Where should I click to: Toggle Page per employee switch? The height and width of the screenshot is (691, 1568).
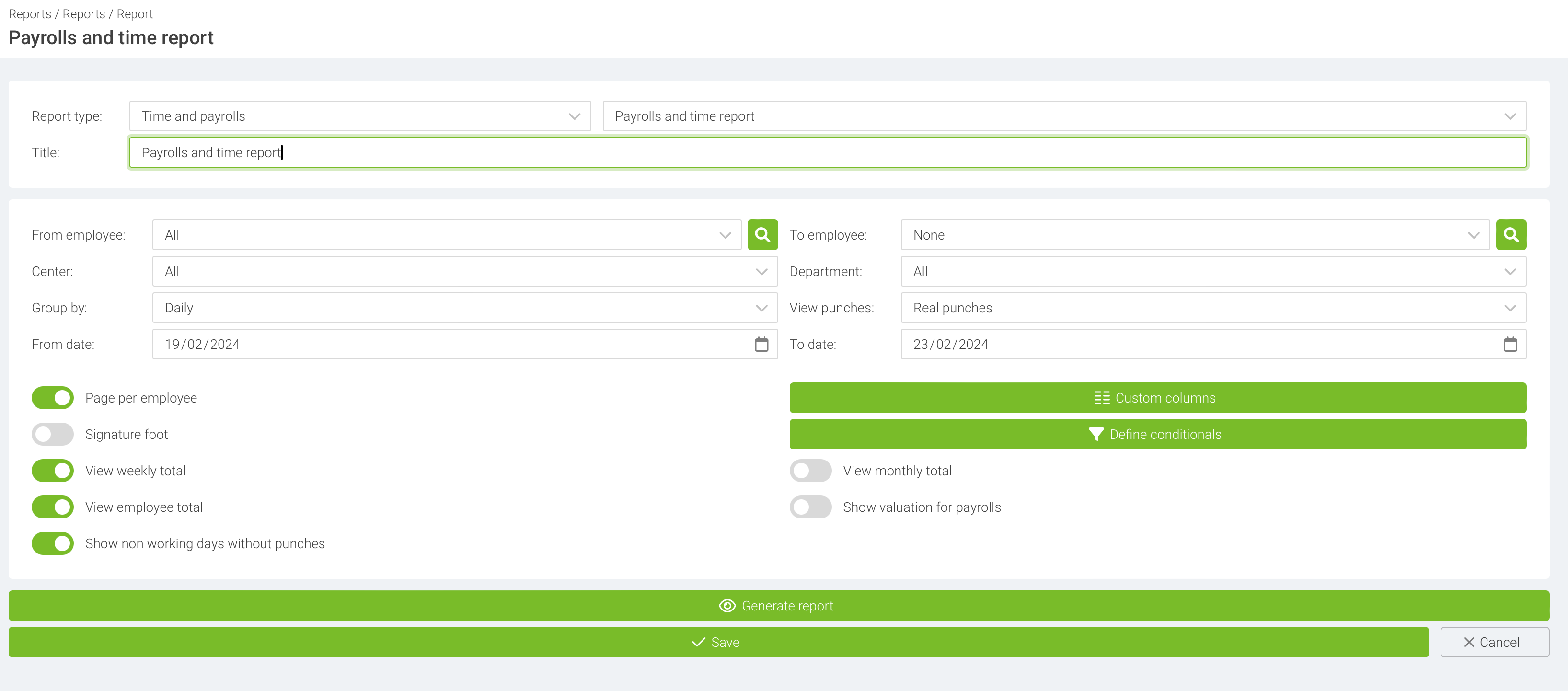(52, 398)
